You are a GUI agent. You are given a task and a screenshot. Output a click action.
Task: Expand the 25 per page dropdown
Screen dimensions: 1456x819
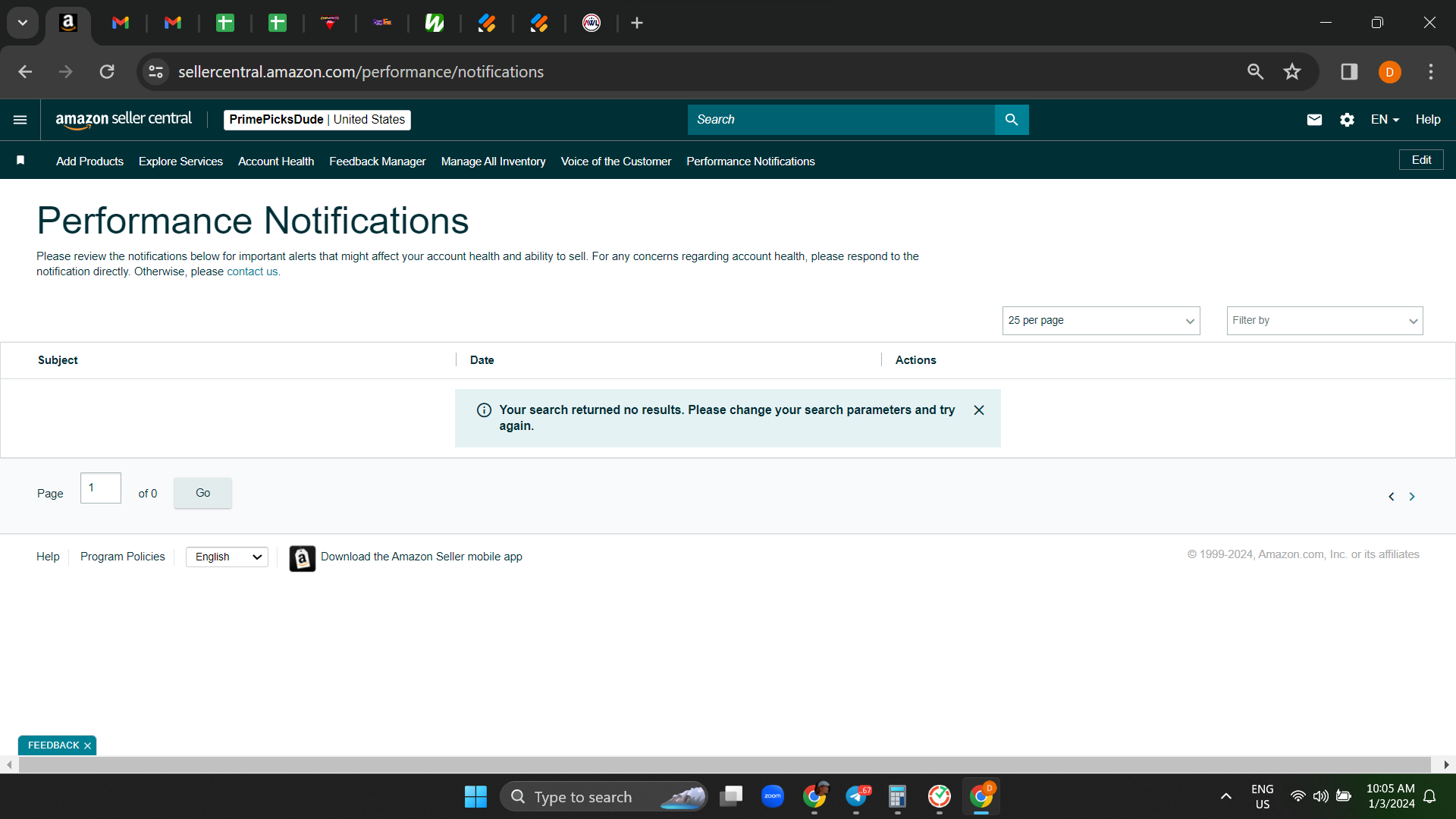point(1101,321)
